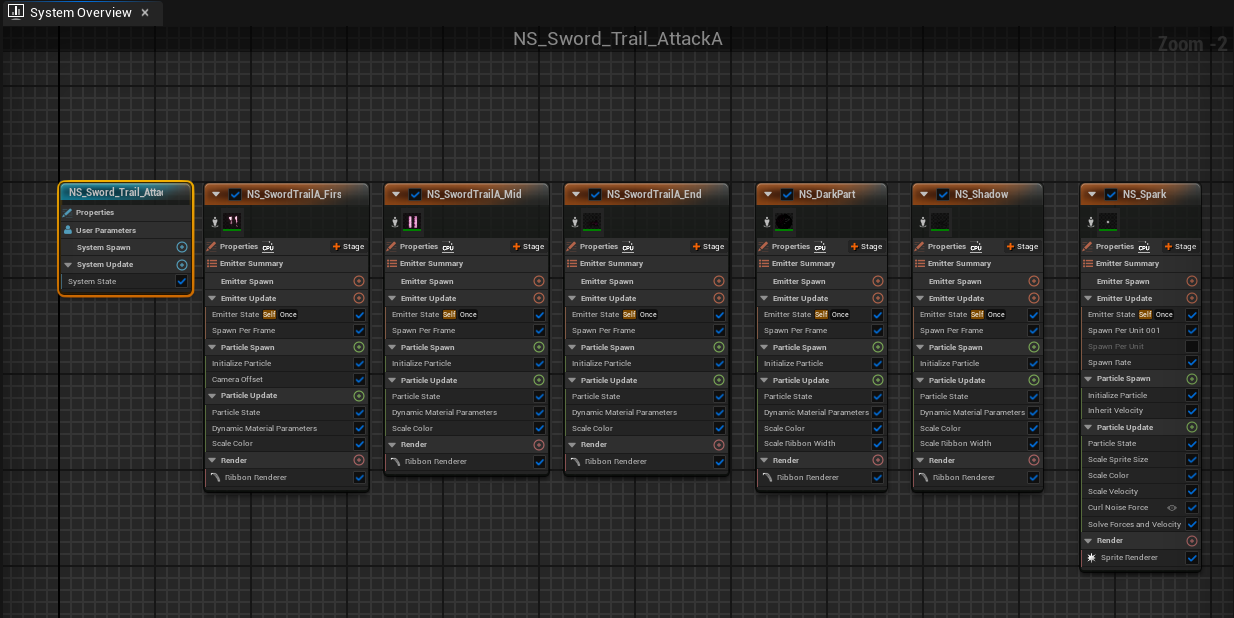Image resolution: width=1234 pixels, height=618 pixels.
Task: Open User Parameters in system node
Action: (x=106, y=230)
